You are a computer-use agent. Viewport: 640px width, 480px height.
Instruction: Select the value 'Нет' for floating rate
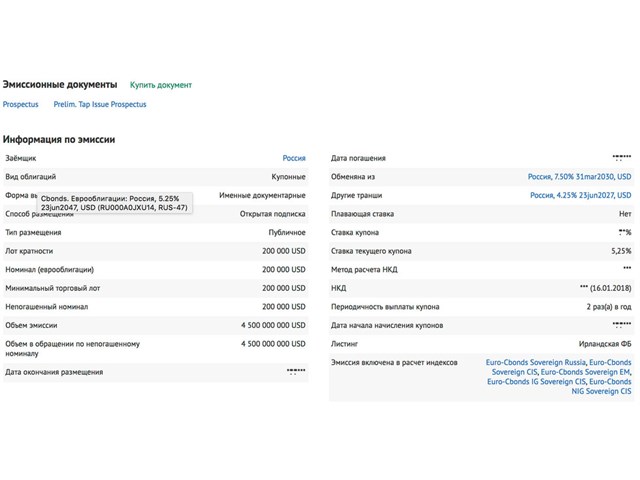625,214
